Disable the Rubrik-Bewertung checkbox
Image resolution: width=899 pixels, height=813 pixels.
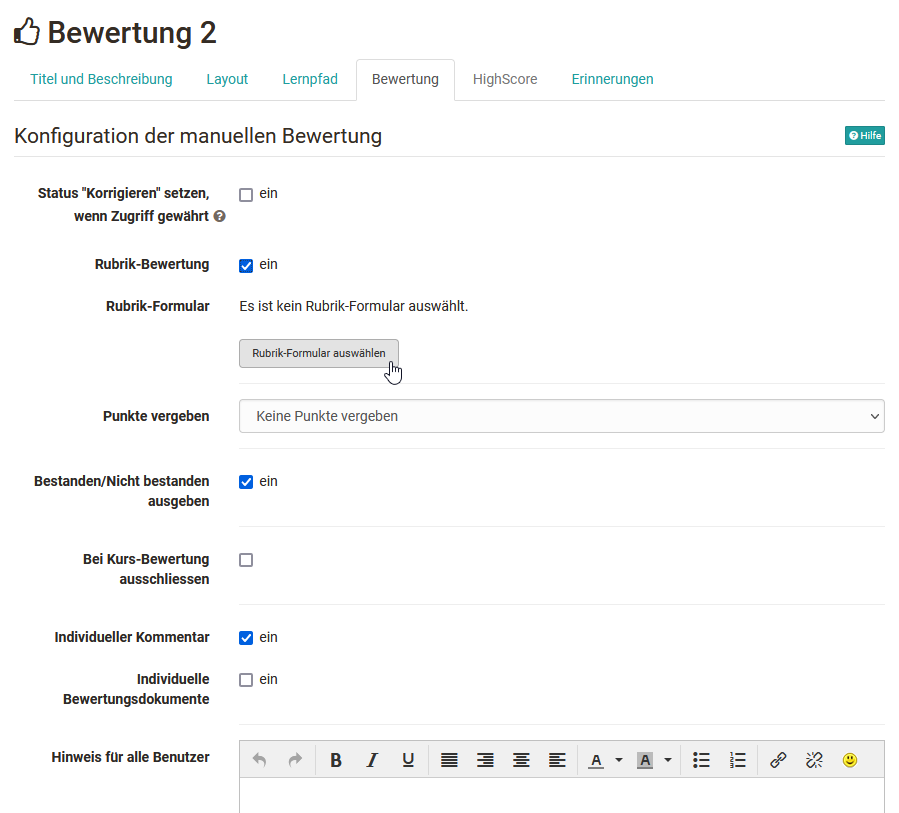coord(245,264)
